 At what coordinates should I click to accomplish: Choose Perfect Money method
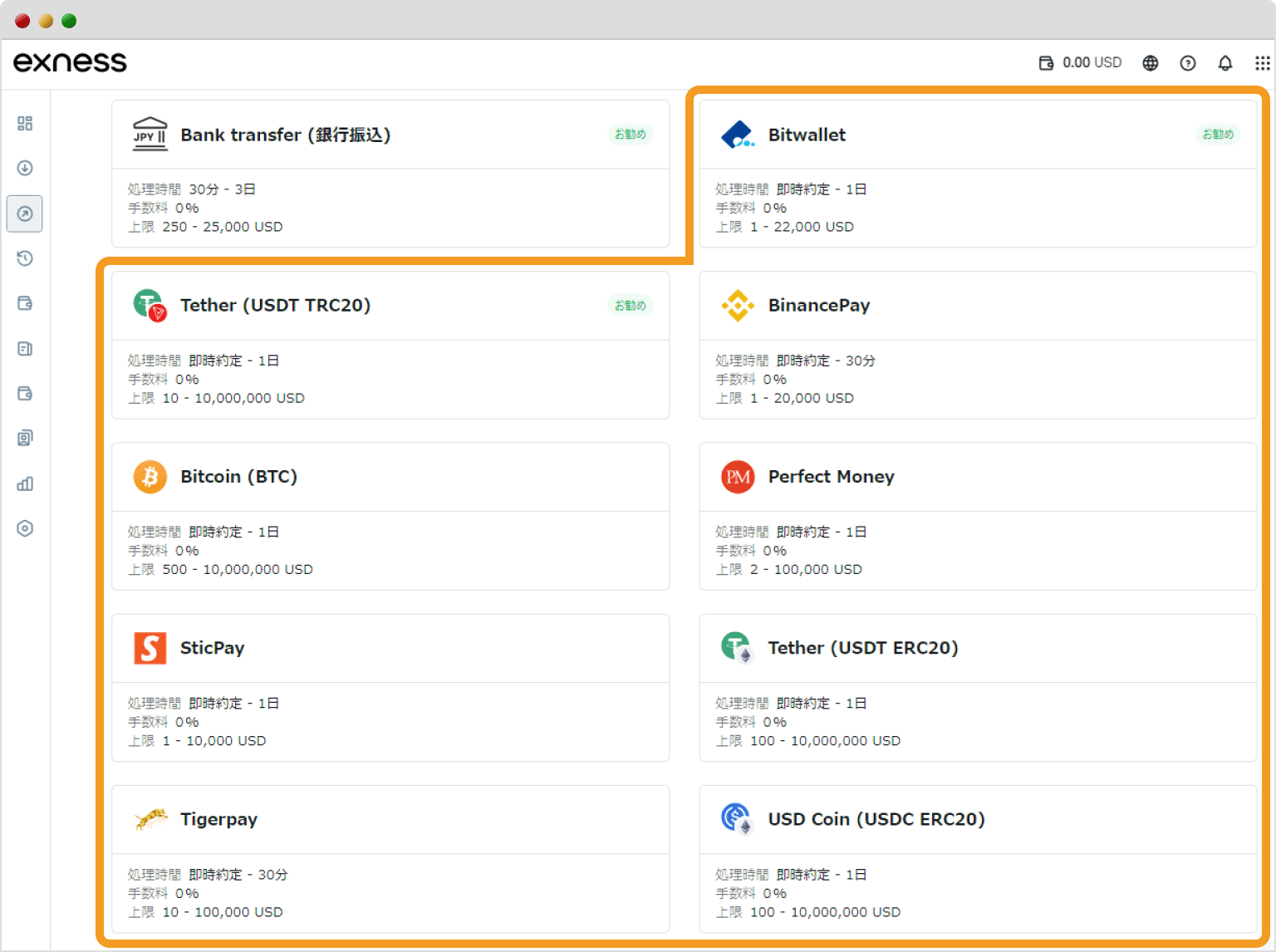coord(831,477)
